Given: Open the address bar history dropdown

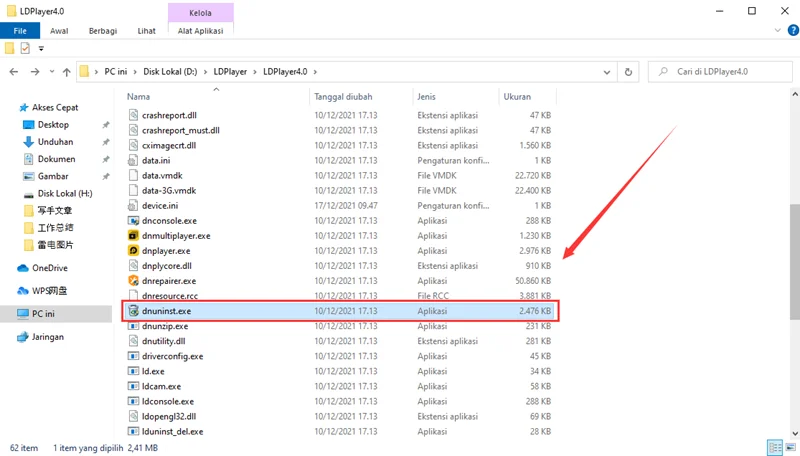Looking at the screenshot, I should pos(607,72).
